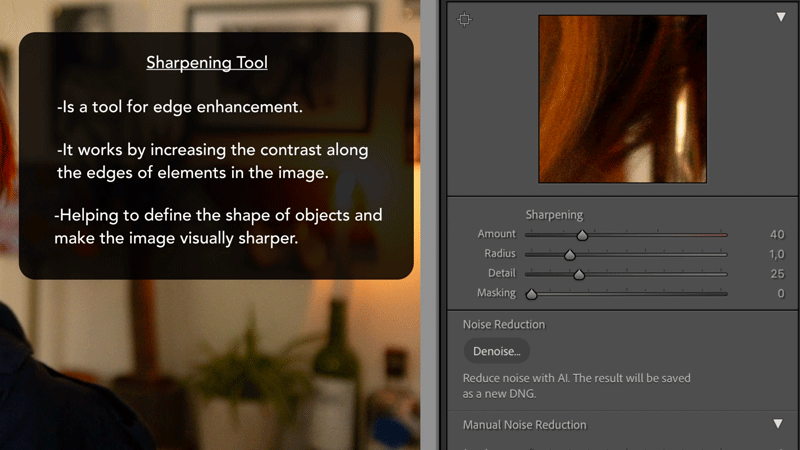The image size is (800, 450).
Task: Click the Manual Noise Reduction heading text
Action: pos(524,425)
